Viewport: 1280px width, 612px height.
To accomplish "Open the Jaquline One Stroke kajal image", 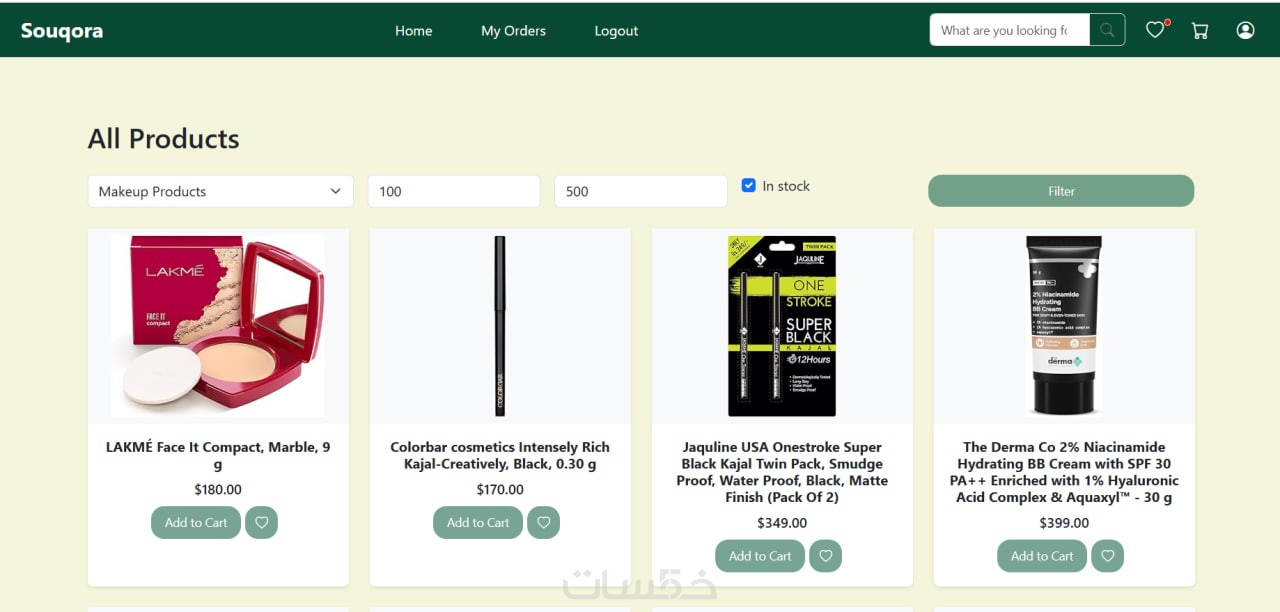I will click(x=782, y=326).
